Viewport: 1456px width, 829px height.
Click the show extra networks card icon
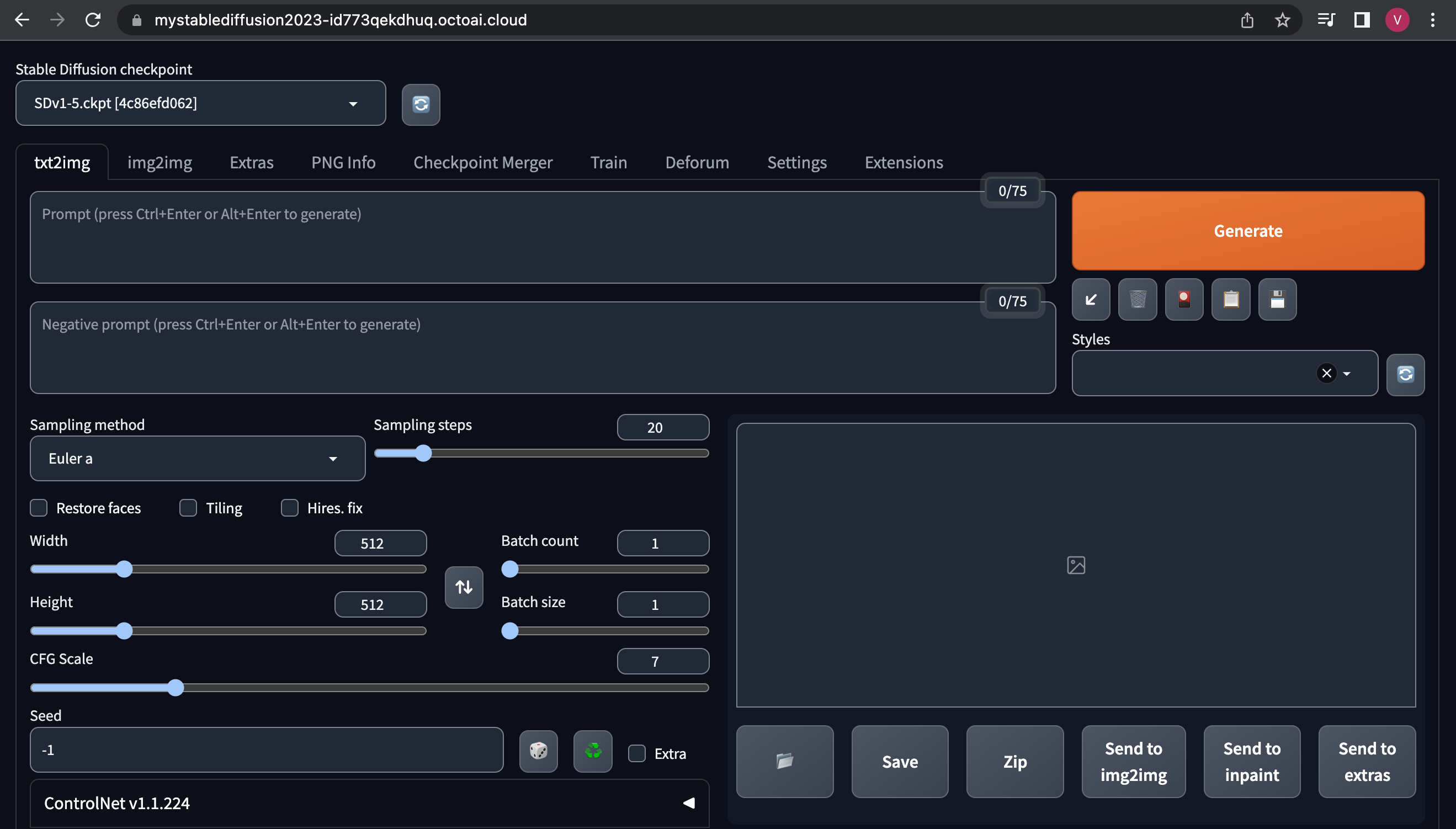pos(1184,300)
